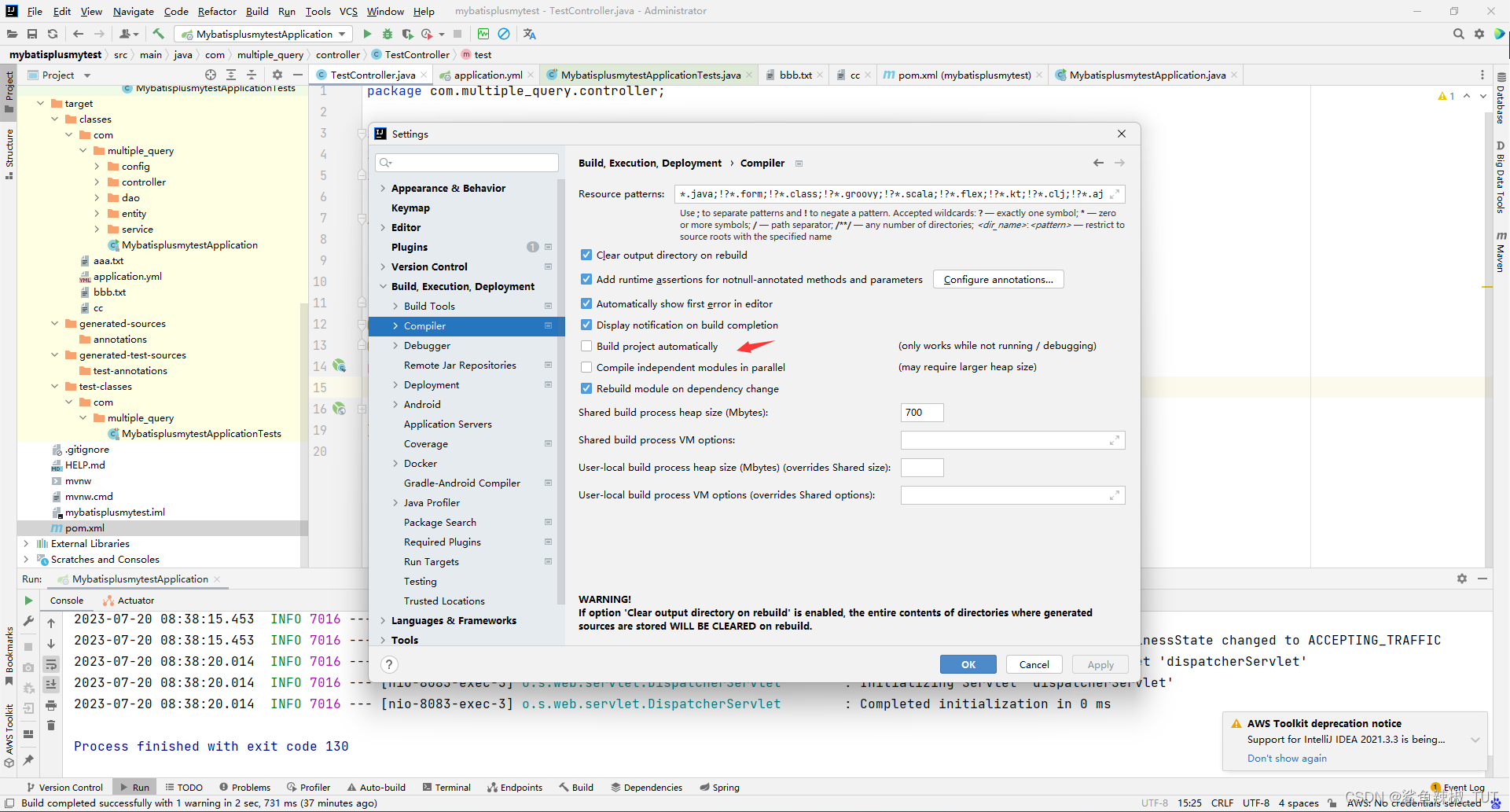Click the Settings dialog back arrow
This screenshot has width=1510, height=812.
coord(1098,163)
